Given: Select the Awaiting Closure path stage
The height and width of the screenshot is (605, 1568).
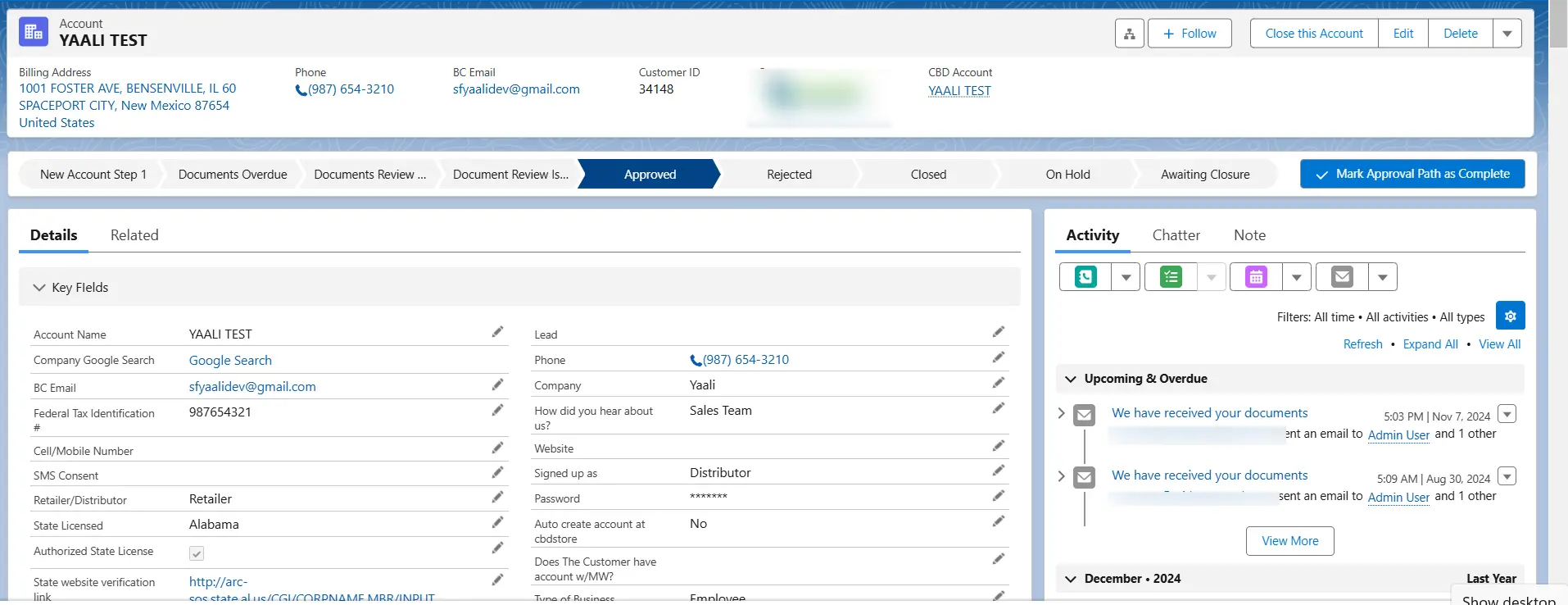Looking at the screenshot, I should [x=1205, y=175].
